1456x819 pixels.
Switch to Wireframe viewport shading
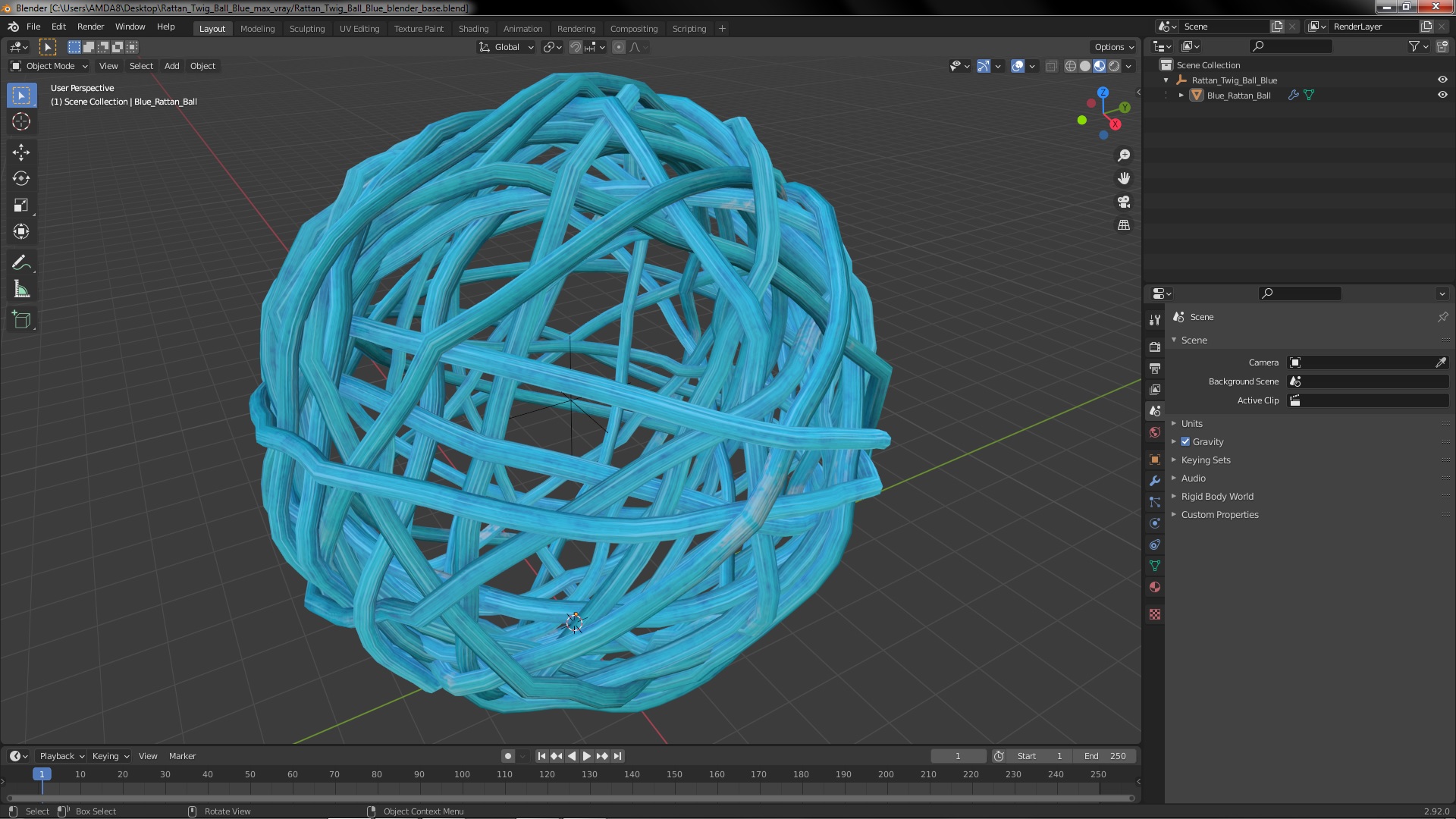(1071, 66)
